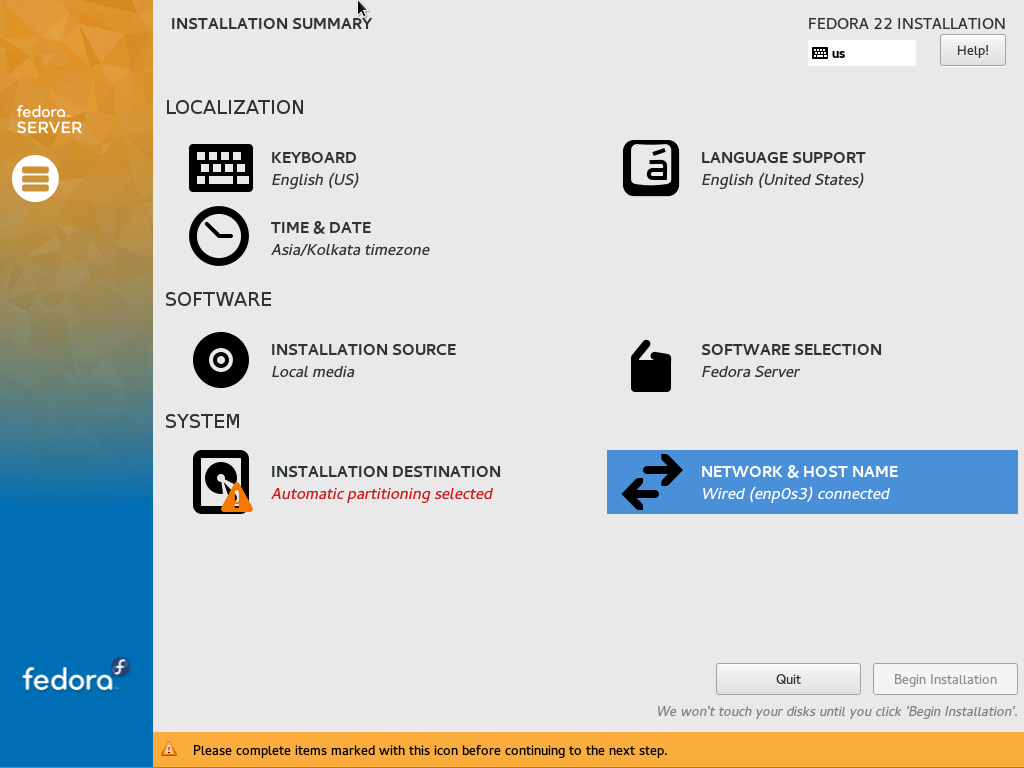The width and height of the screenshot is (1024, 768).
Task: Click 'English (United States)' language text
Action: tap(782, 180)
